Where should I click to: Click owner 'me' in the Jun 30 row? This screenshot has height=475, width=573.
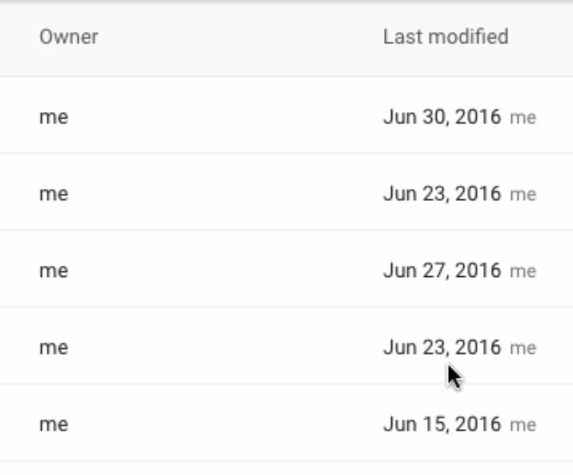54,118
